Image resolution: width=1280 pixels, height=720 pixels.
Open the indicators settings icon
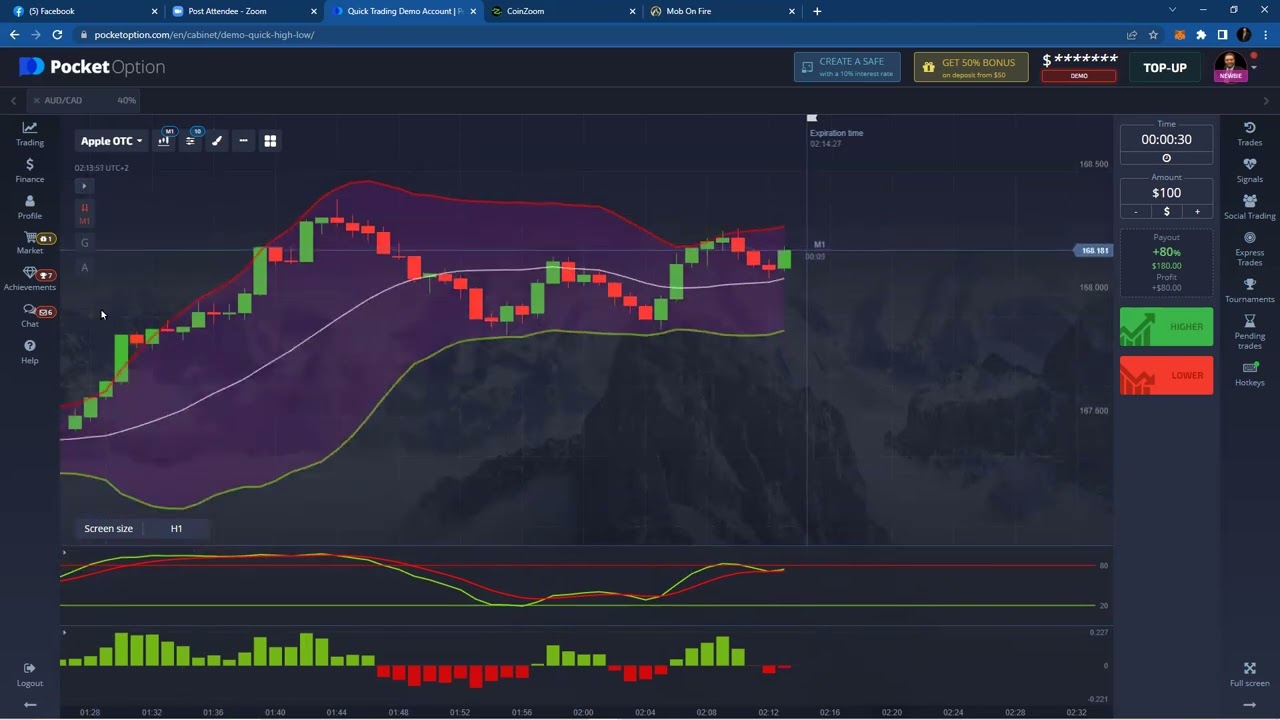pyautogui.click(x=190, y=141)
